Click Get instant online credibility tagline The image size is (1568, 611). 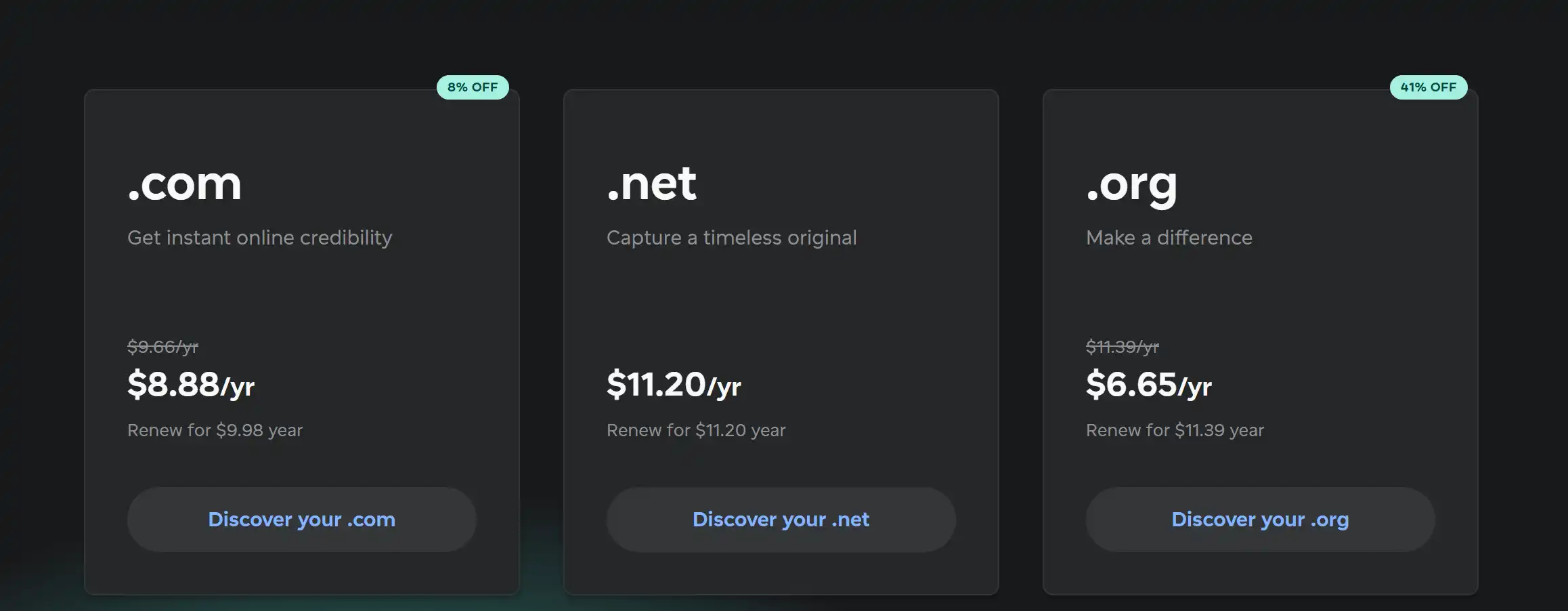[x=259, y=238]
